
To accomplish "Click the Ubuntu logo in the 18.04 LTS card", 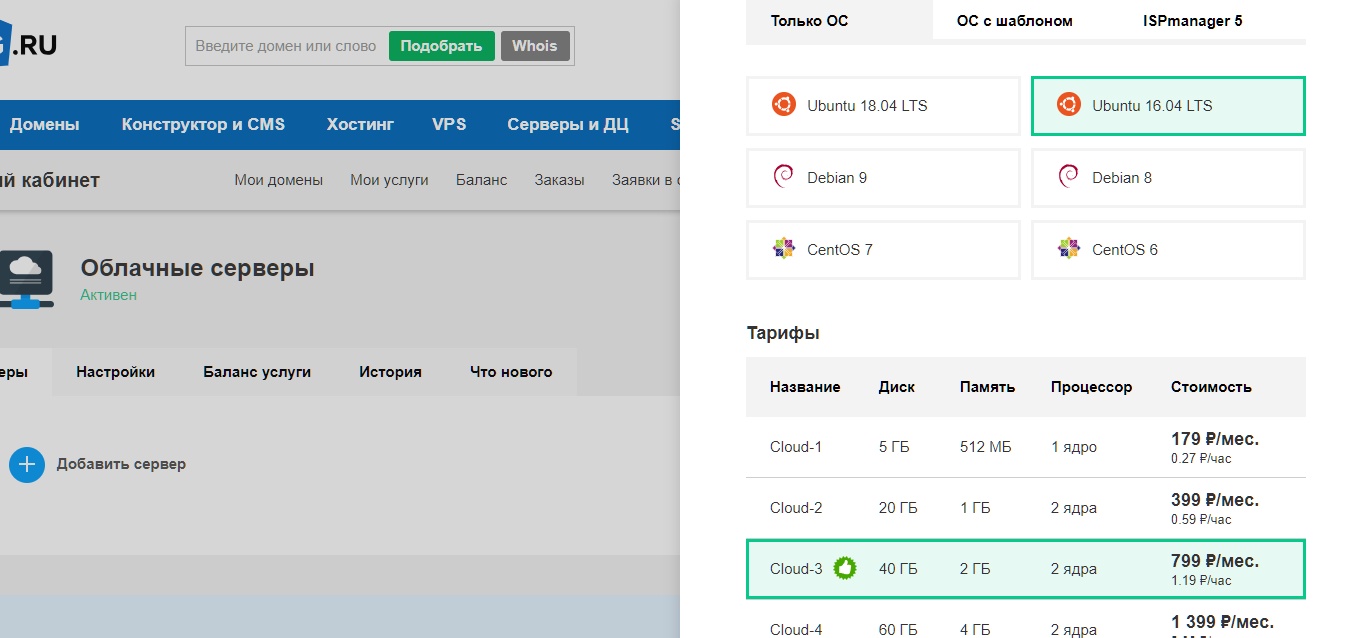I will pos(783,104).
